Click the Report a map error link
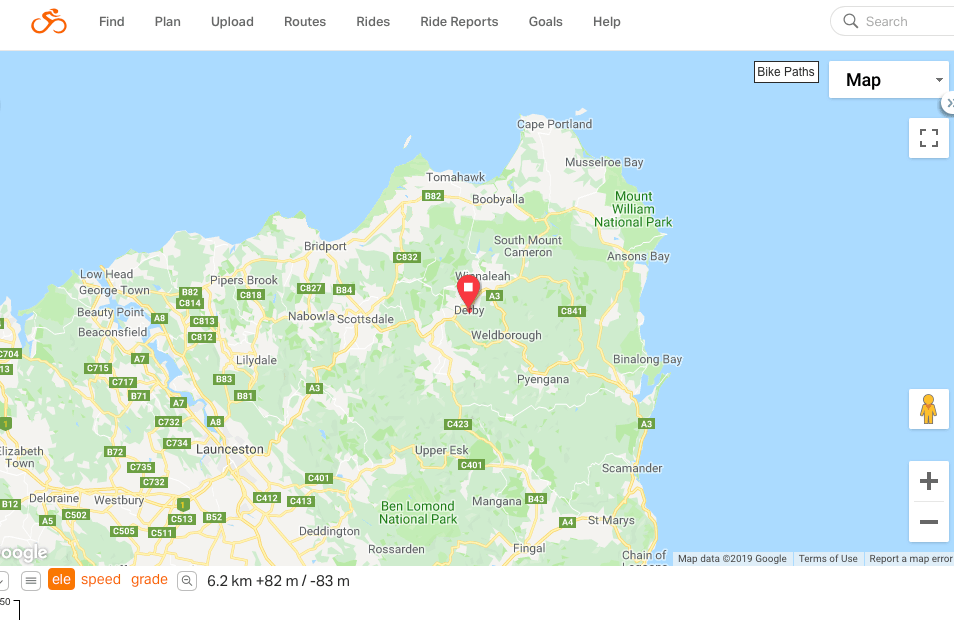 coord(911,559)
